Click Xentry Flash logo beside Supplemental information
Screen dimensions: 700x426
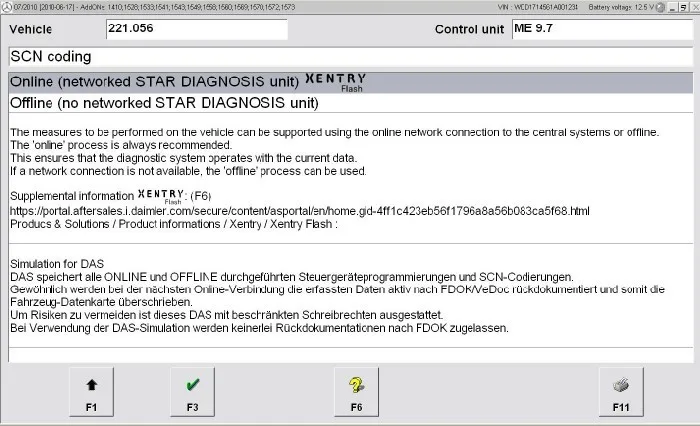[x=161, y=196]
